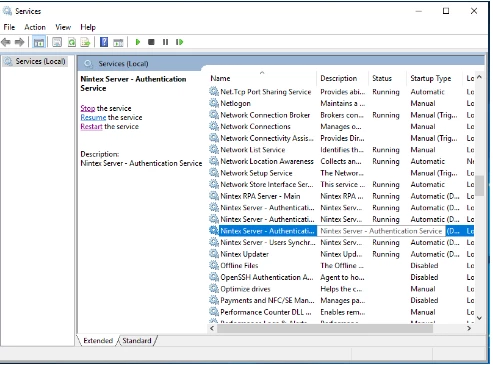Click the Forward arrow toolbar icon

20,42
